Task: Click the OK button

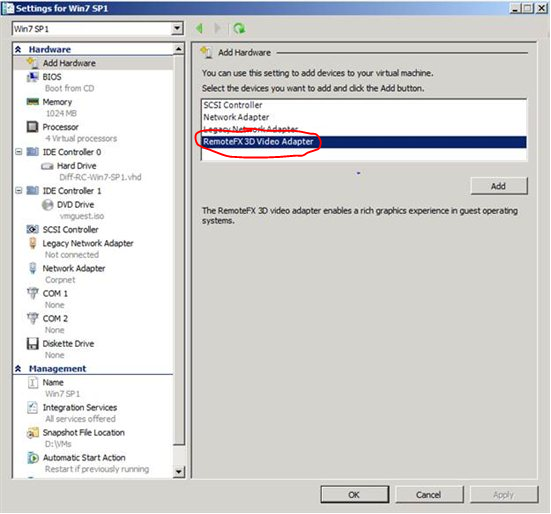Action: tap(355, 495)
